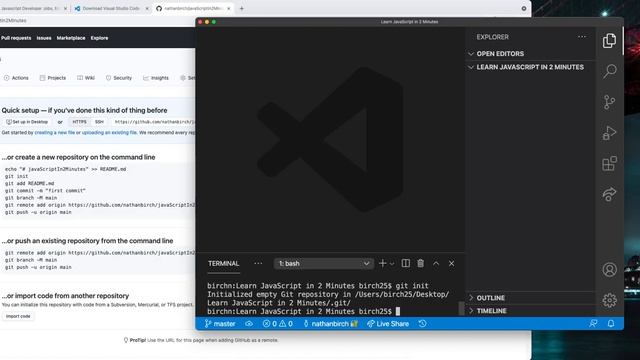
Task: Open the 1: bash terminal dropdown
Action: (x=323, y=264)
